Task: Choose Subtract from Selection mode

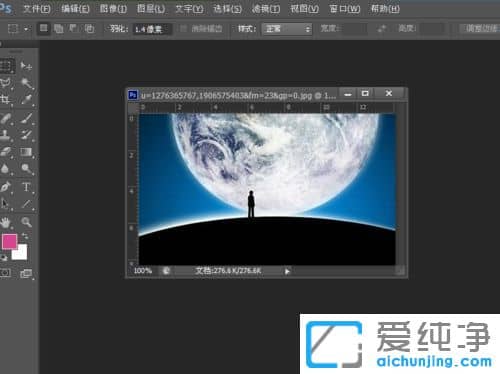Action: (x=73, y=29)
